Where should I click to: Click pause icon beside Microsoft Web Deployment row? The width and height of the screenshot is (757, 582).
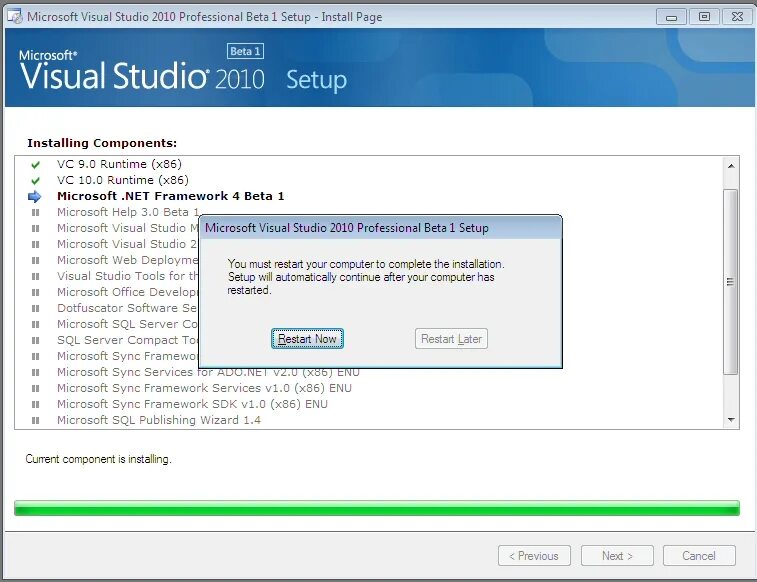point(35,260)
